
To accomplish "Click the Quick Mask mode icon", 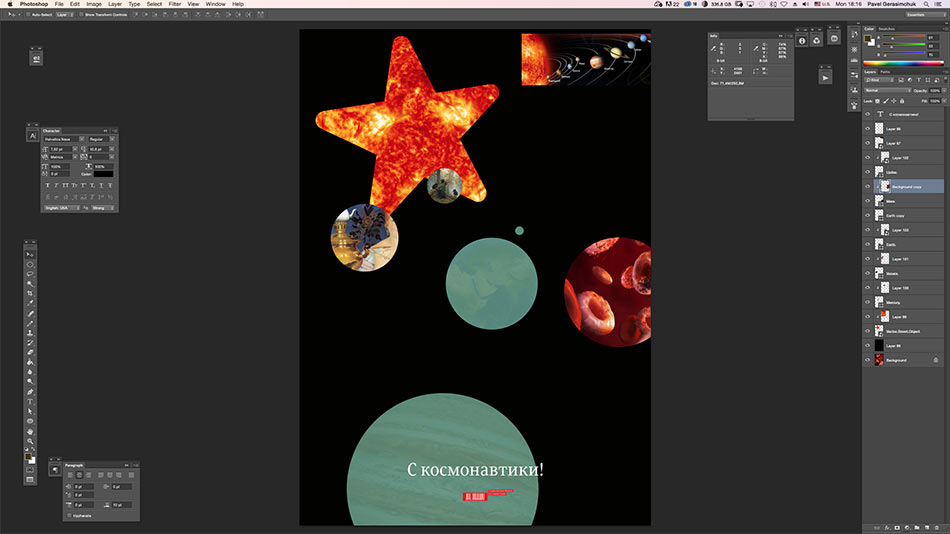I will [x=30, y=470].
